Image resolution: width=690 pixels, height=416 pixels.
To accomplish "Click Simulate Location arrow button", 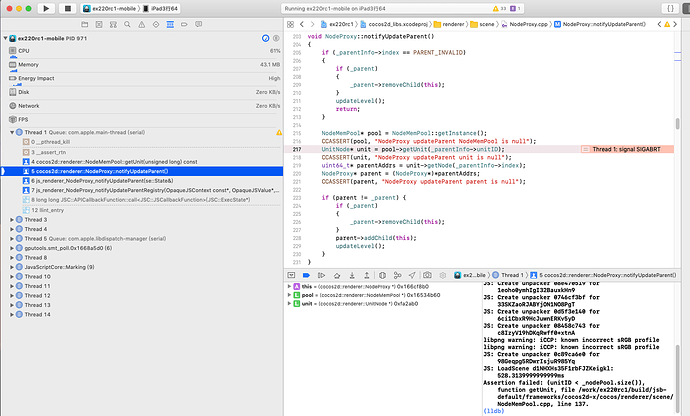I will point(412,275).
